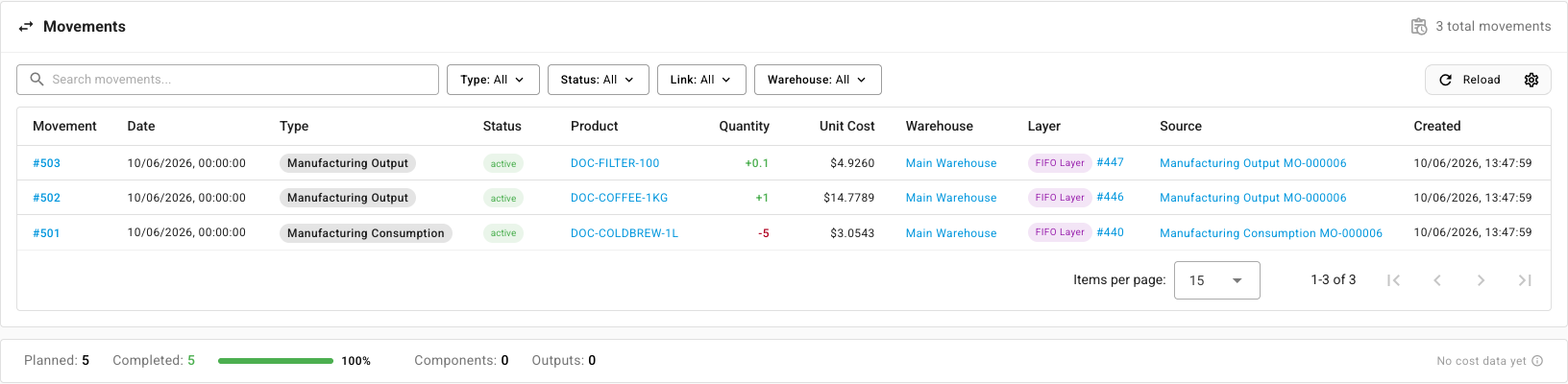Open the Warehouse: All filter dropdown
This screenshot has width=1568, height=384.
(x=817, y=80)
